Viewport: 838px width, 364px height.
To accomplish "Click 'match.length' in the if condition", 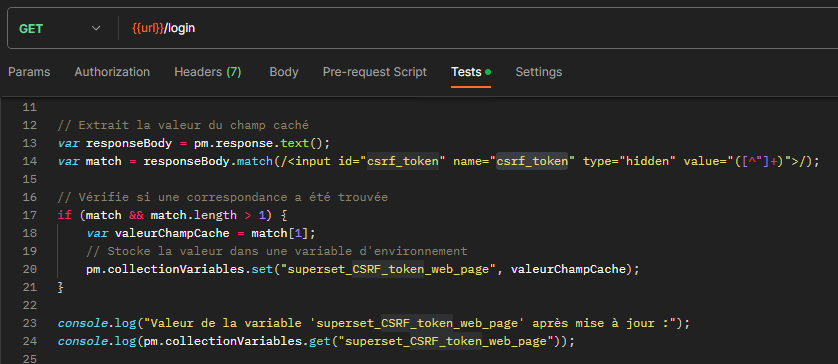I will click(x=193, y=215).
